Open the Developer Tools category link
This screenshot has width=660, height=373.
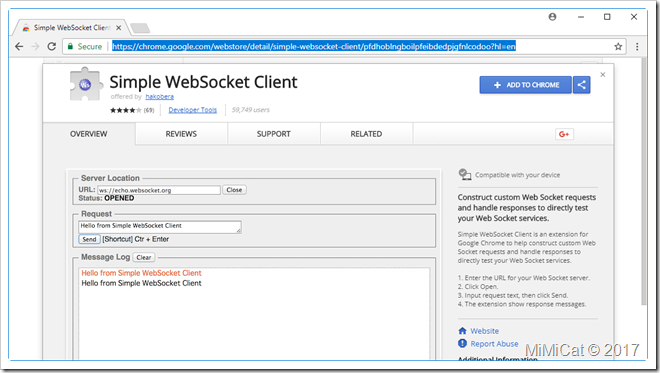pos(192,110)
